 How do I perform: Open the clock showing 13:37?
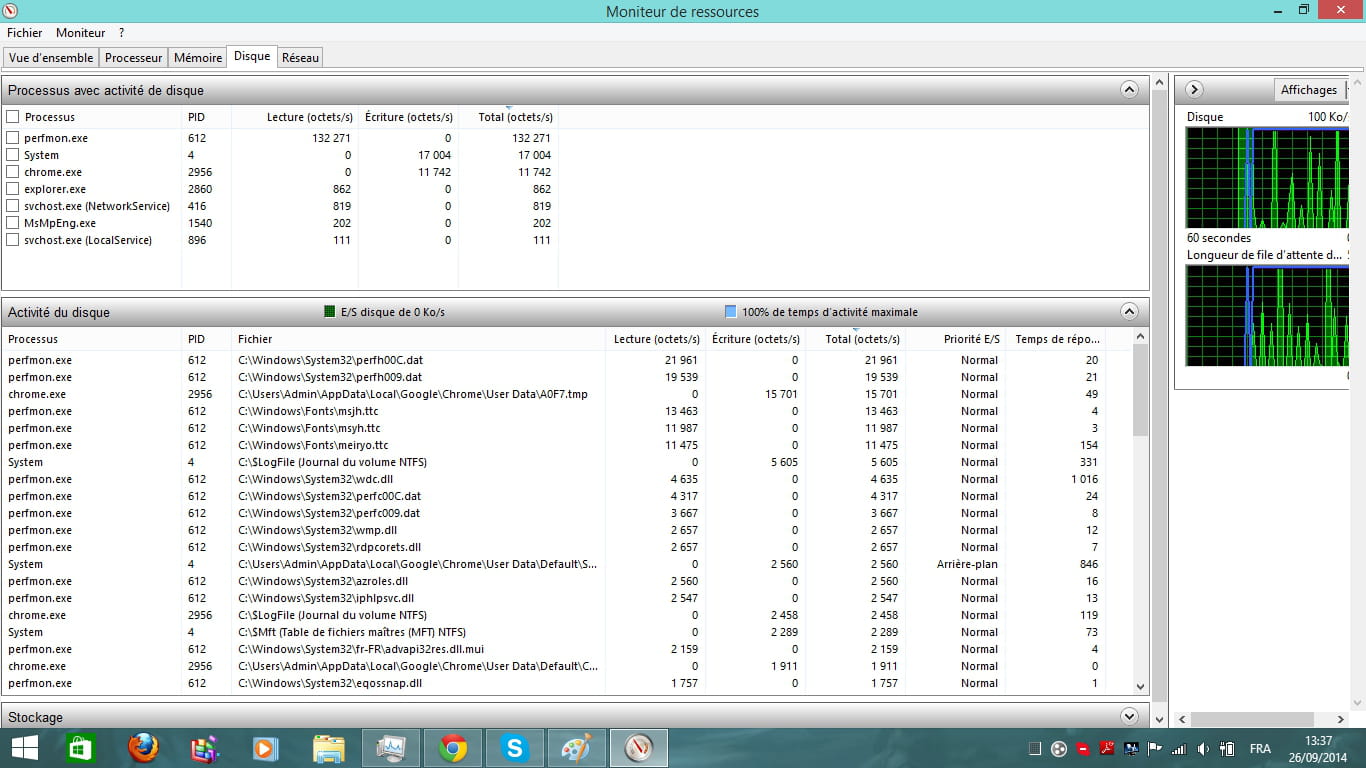coord(1319,749)
